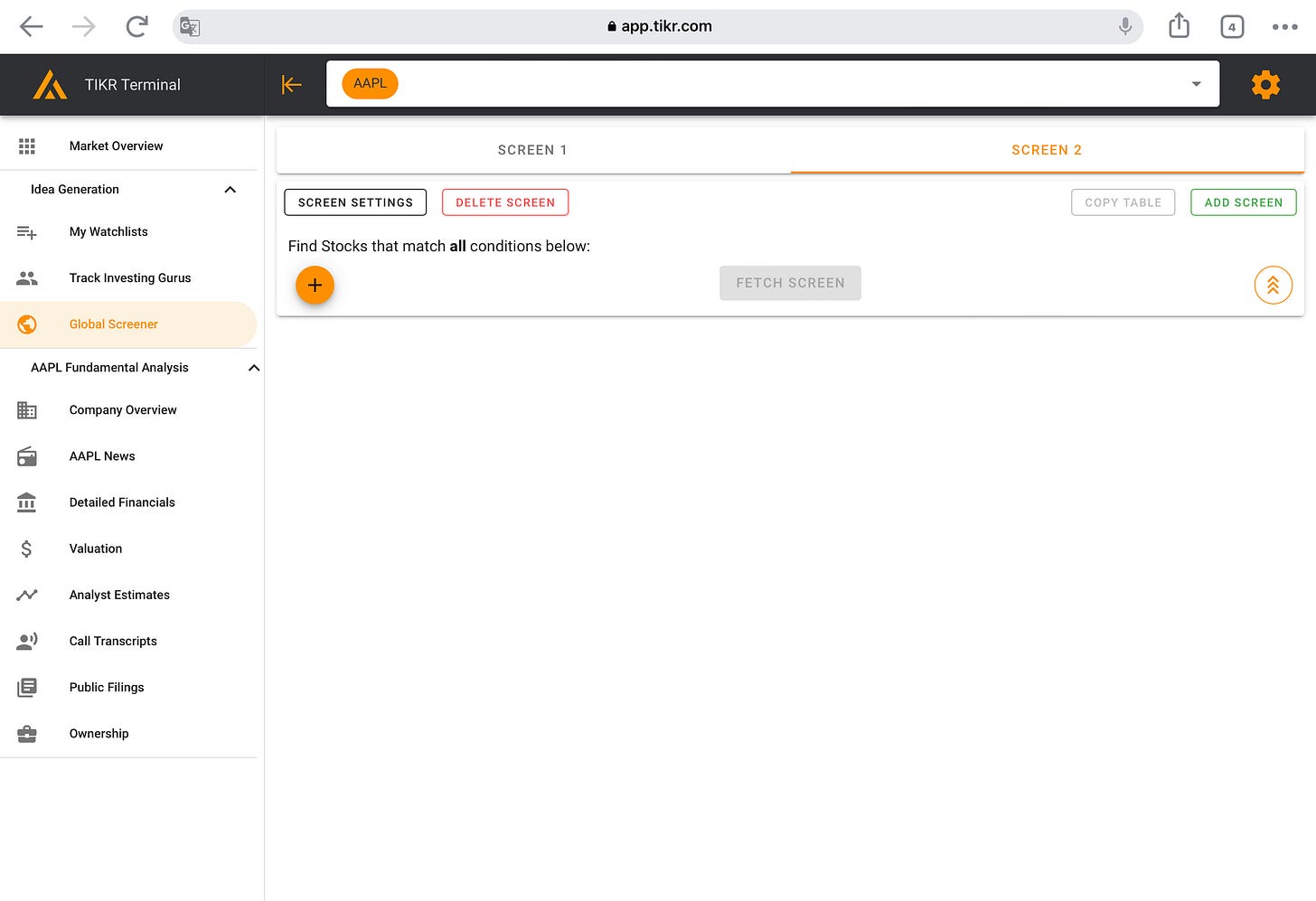Click the Call Transcripts speaker icon
This screenshot has width=1316, height=901.
tap(27, 641)
